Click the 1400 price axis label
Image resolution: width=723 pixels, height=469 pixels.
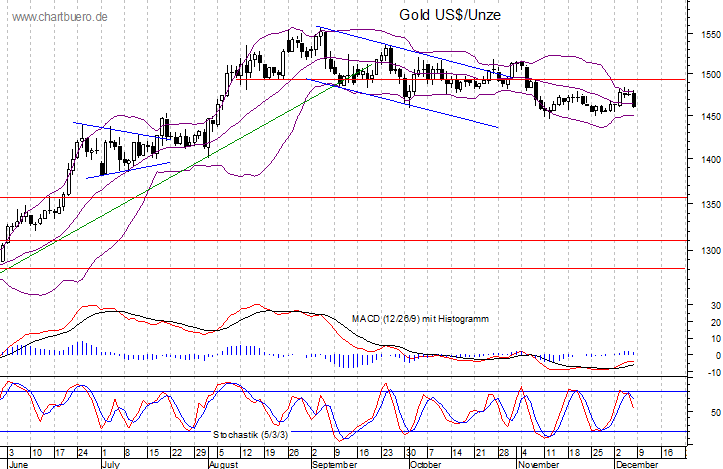(x=711, y=160)
